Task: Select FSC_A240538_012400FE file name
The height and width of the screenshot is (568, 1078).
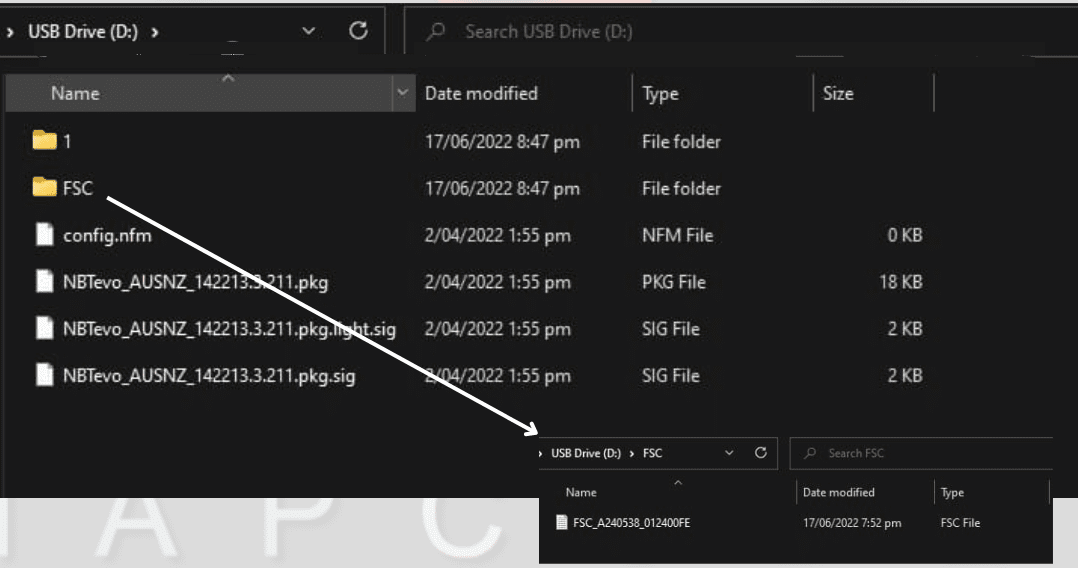Action: (632, 523)
